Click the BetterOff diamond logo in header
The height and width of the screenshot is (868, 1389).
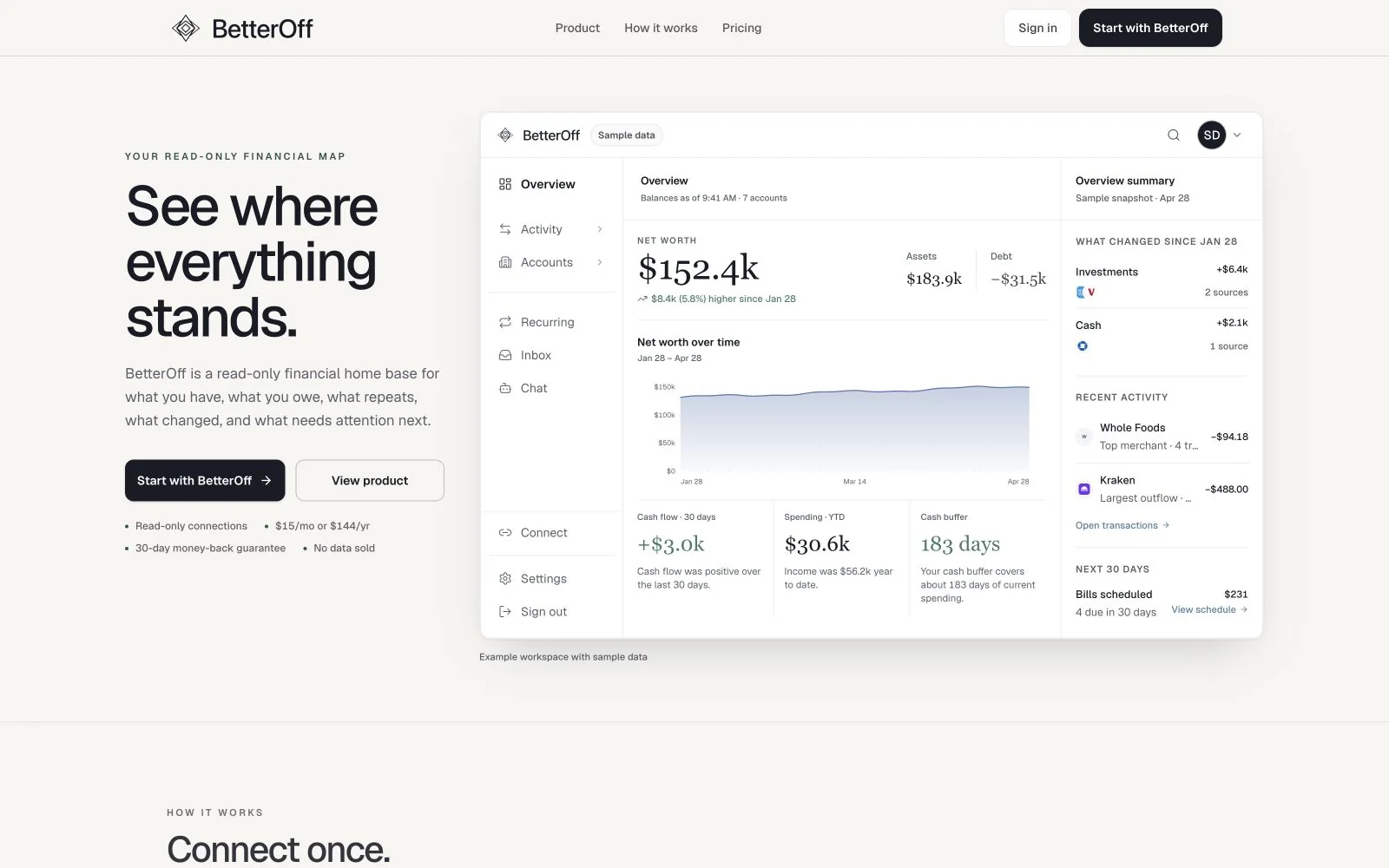pyautogui.click(x=185, y=28)
